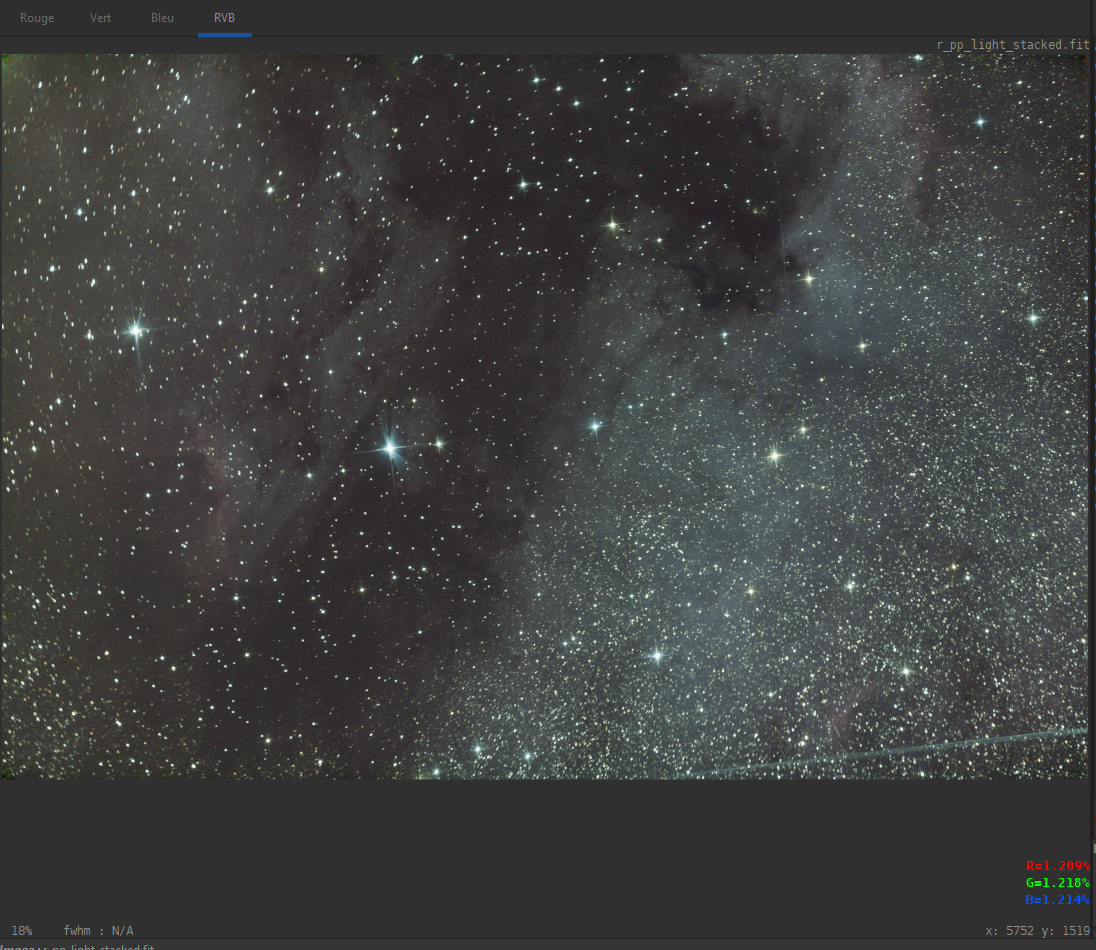Click the r_pp_light_stacked.fit file name label
Screen dimensions: 1096x950
(1013, 45)
